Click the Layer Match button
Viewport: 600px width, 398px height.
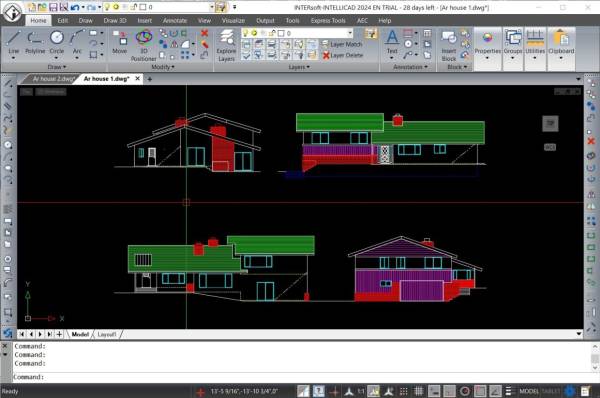click(x=342, y=44)
